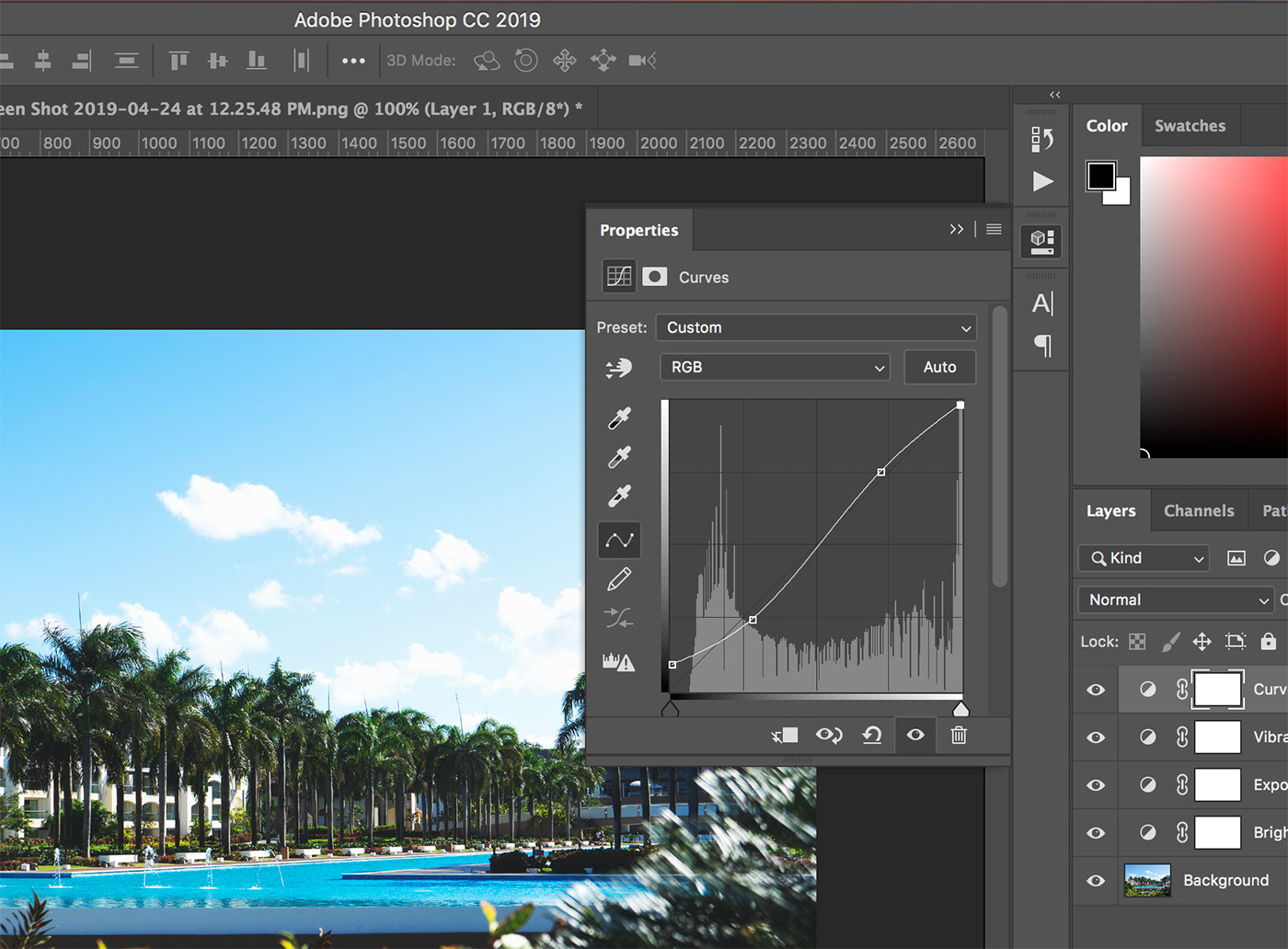Click the foreground color swatch in Color panel
The width and height of the screenshot is (1288, 949).
pyautogui.click(x=1100, y=174)
